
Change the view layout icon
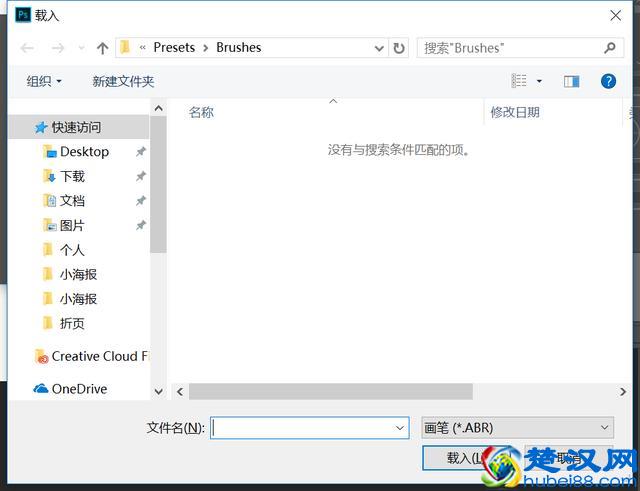(519, 81)
